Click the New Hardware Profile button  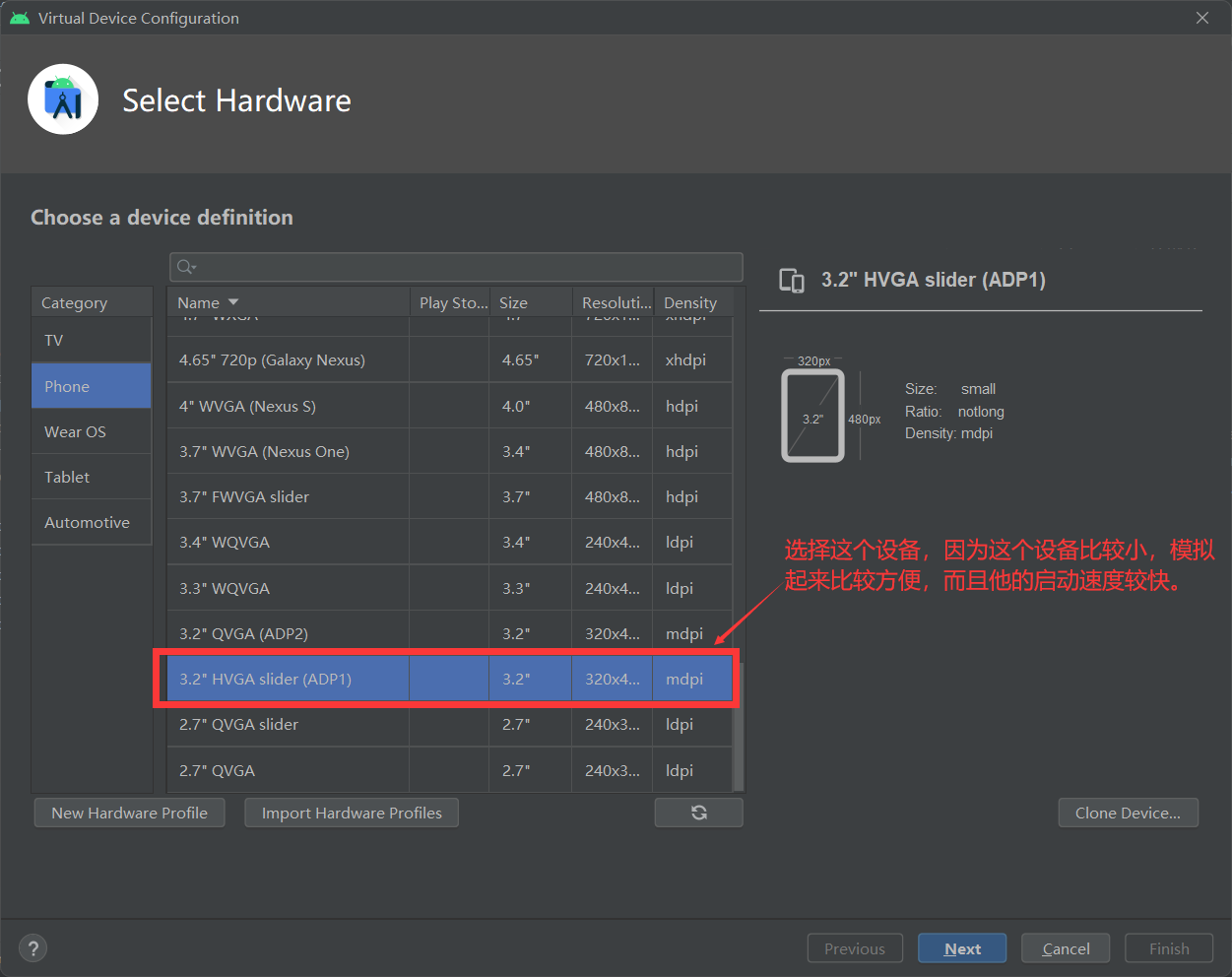130,813
